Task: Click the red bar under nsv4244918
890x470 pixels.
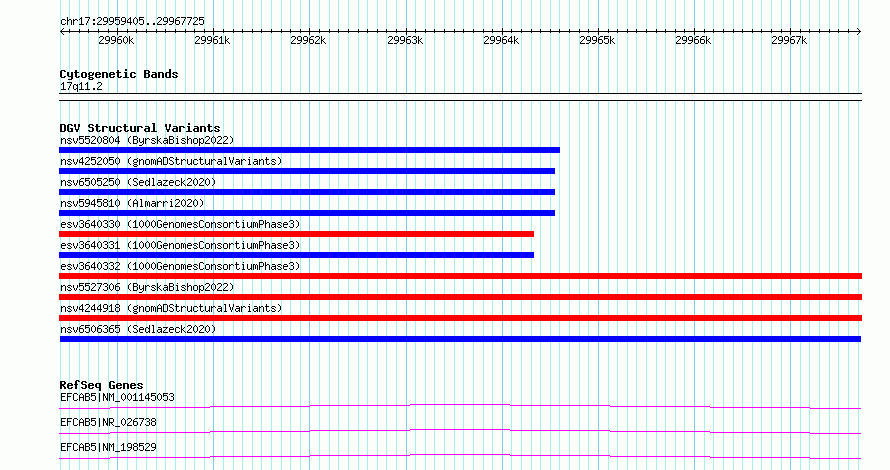Action: pyautogui.click(x=460, y=318)
